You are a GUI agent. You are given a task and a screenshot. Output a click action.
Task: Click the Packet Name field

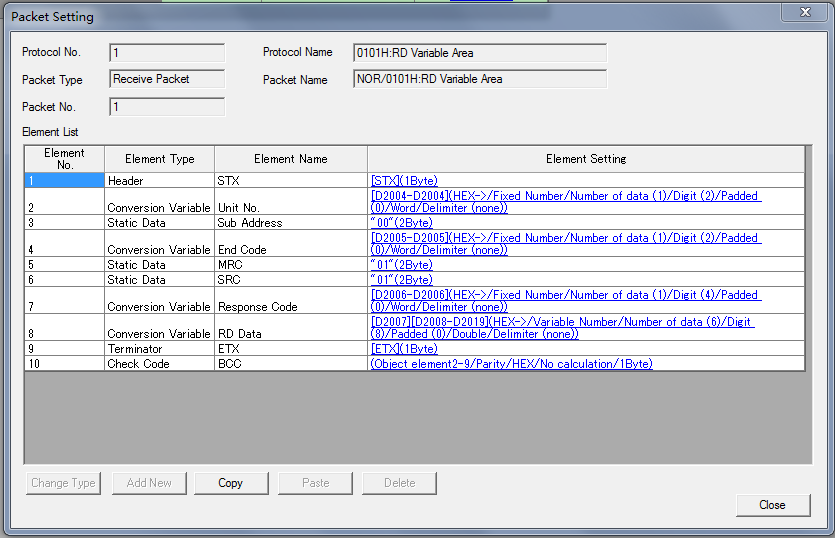pyautogui.click(x=479, y=79)
